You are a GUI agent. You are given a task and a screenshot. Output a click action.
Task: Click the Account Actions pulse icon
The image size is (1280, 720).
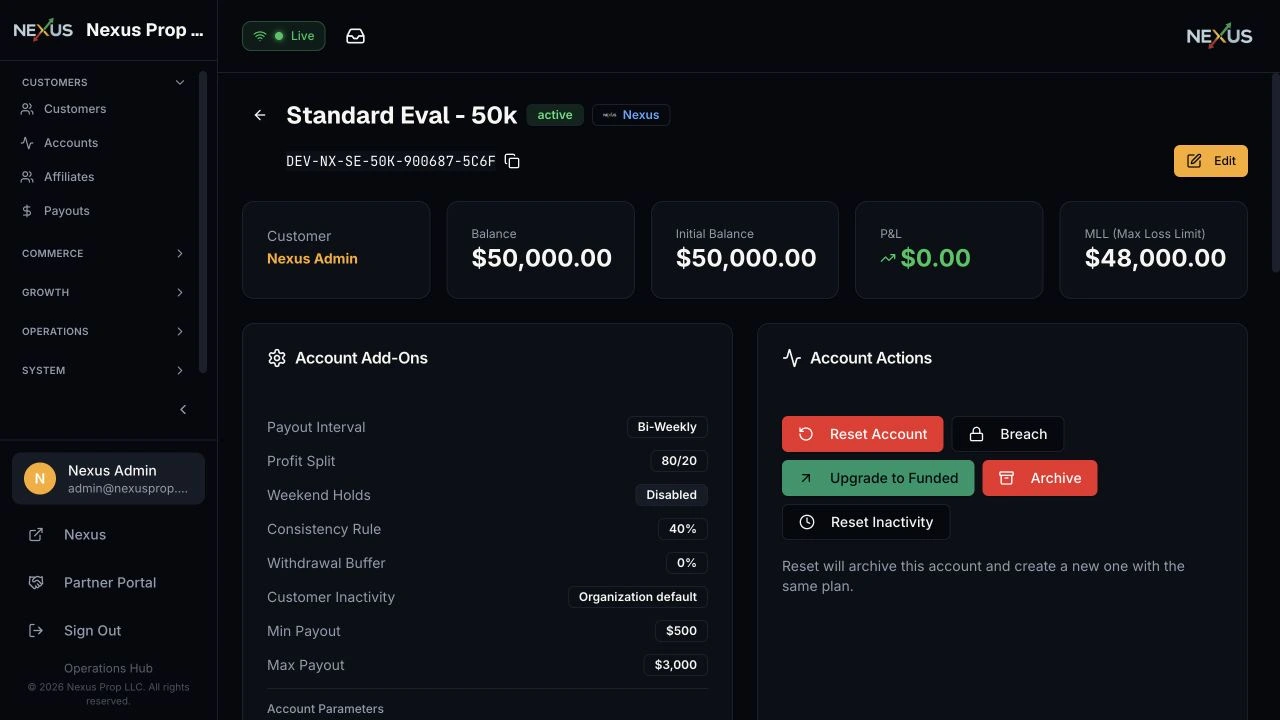[x=792, y=358]
